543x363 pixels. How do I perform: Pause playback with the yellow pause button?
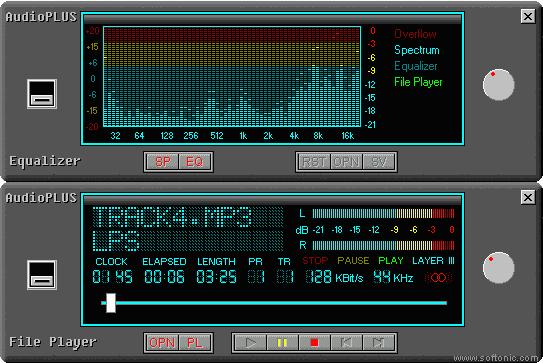point(282,343)
